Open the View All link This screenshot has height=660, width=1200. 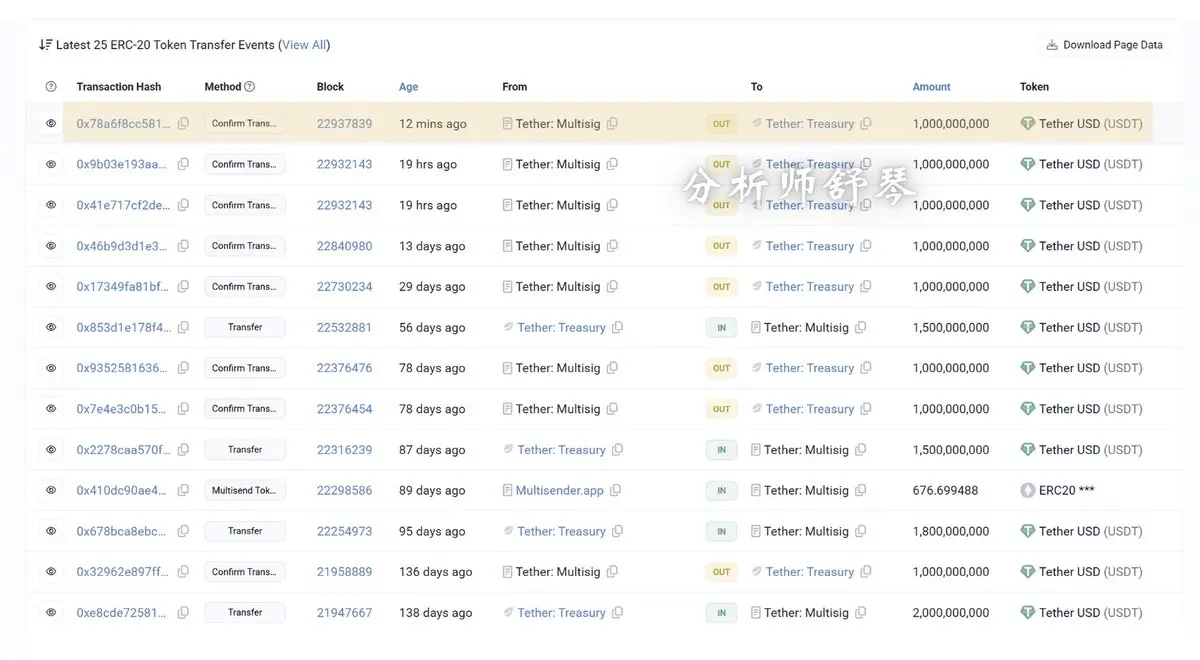click(x=305, y=45)
